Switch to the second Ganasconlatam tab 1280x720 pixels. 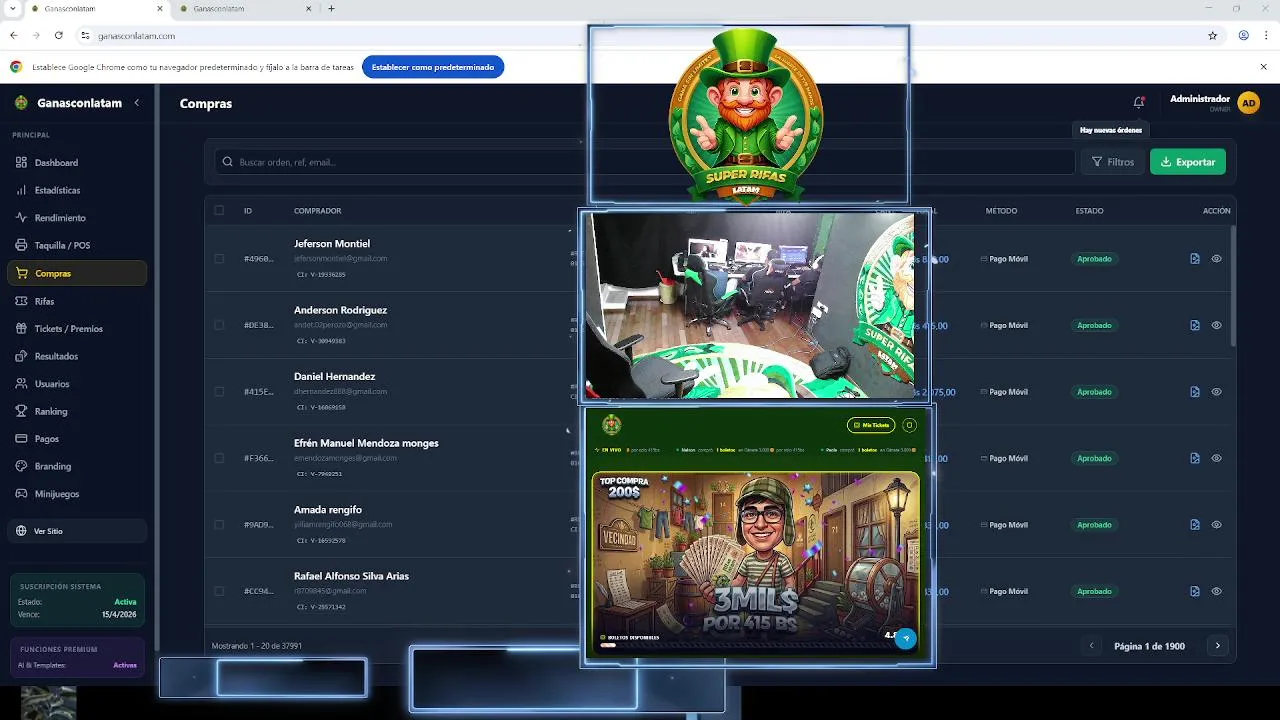coord(246,9)
